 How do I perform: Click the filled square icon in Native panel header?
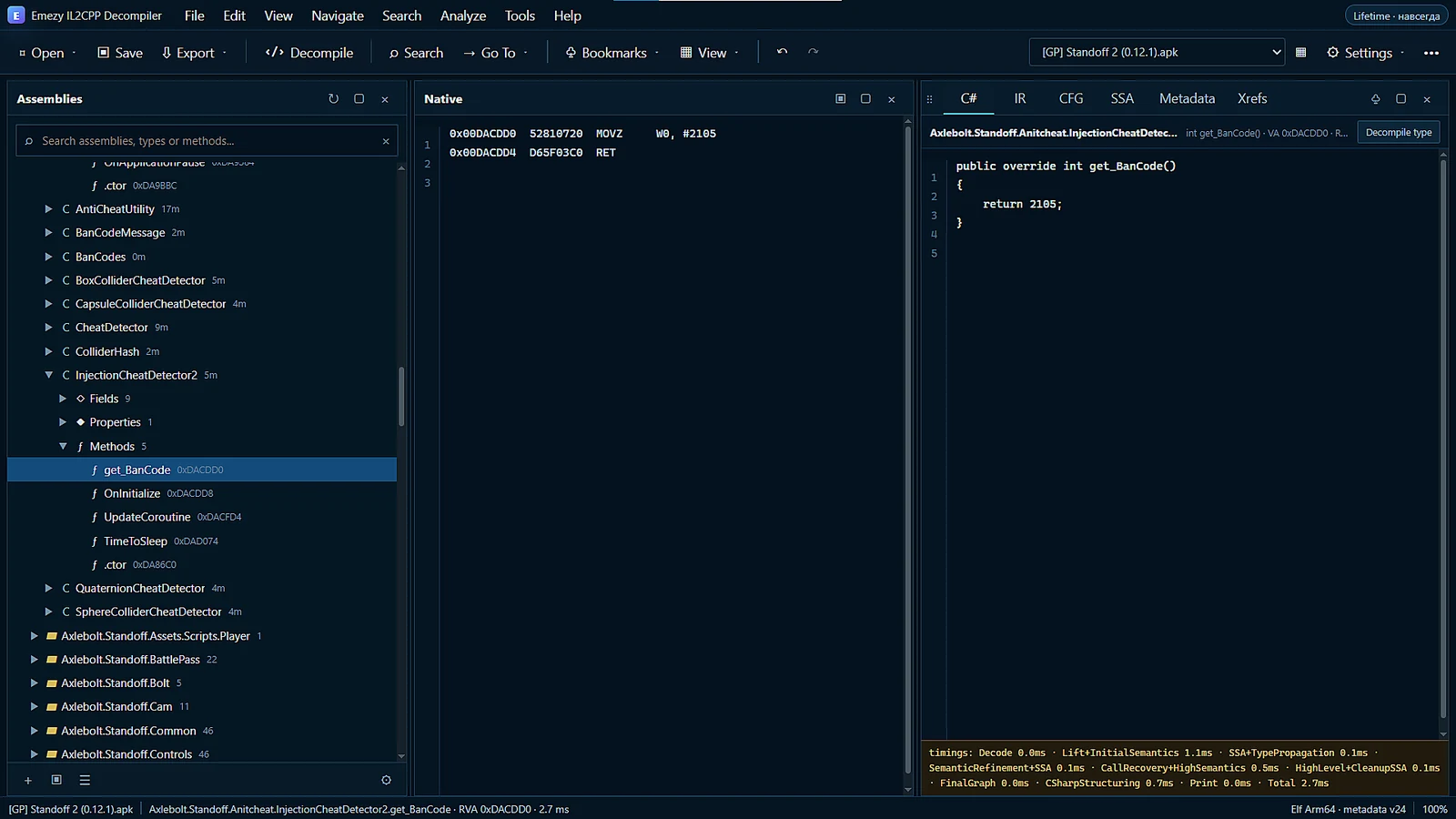(x=840, y=98)
